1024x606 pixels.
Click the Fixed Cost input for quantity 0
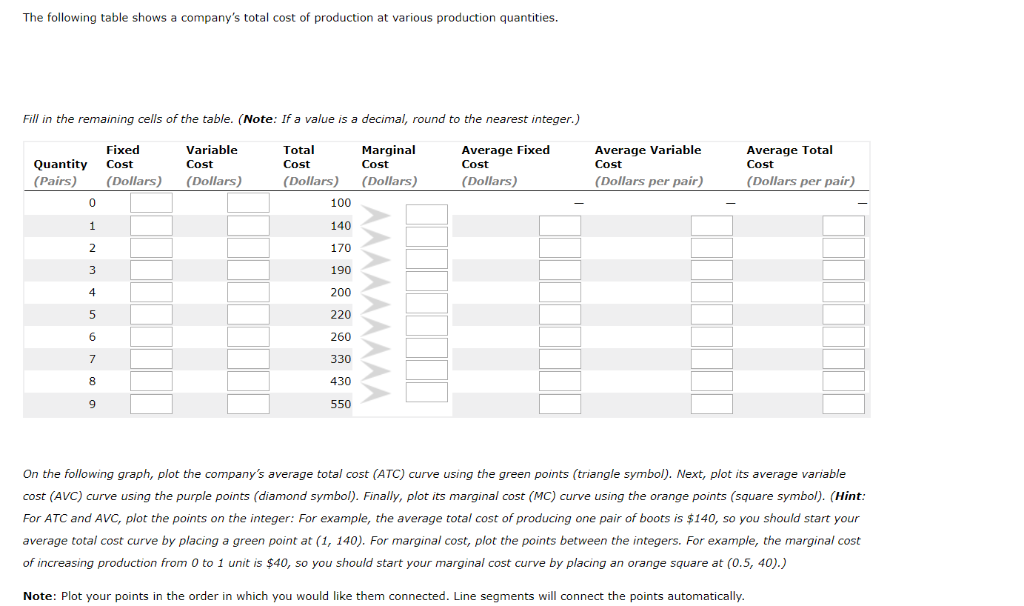151,202
